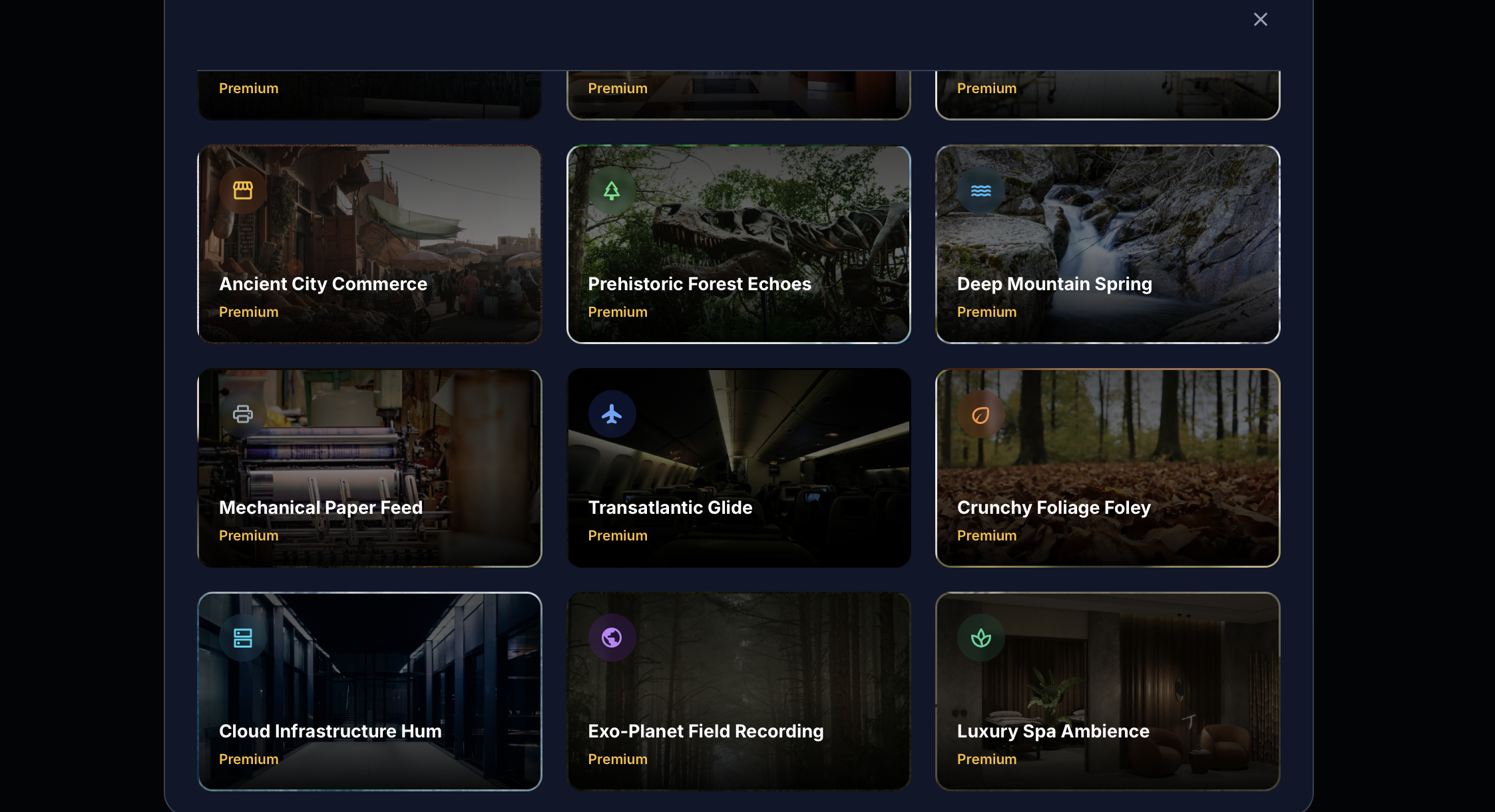Click the water waves icon on Deep Mountain Spring

tap(981, 190)
